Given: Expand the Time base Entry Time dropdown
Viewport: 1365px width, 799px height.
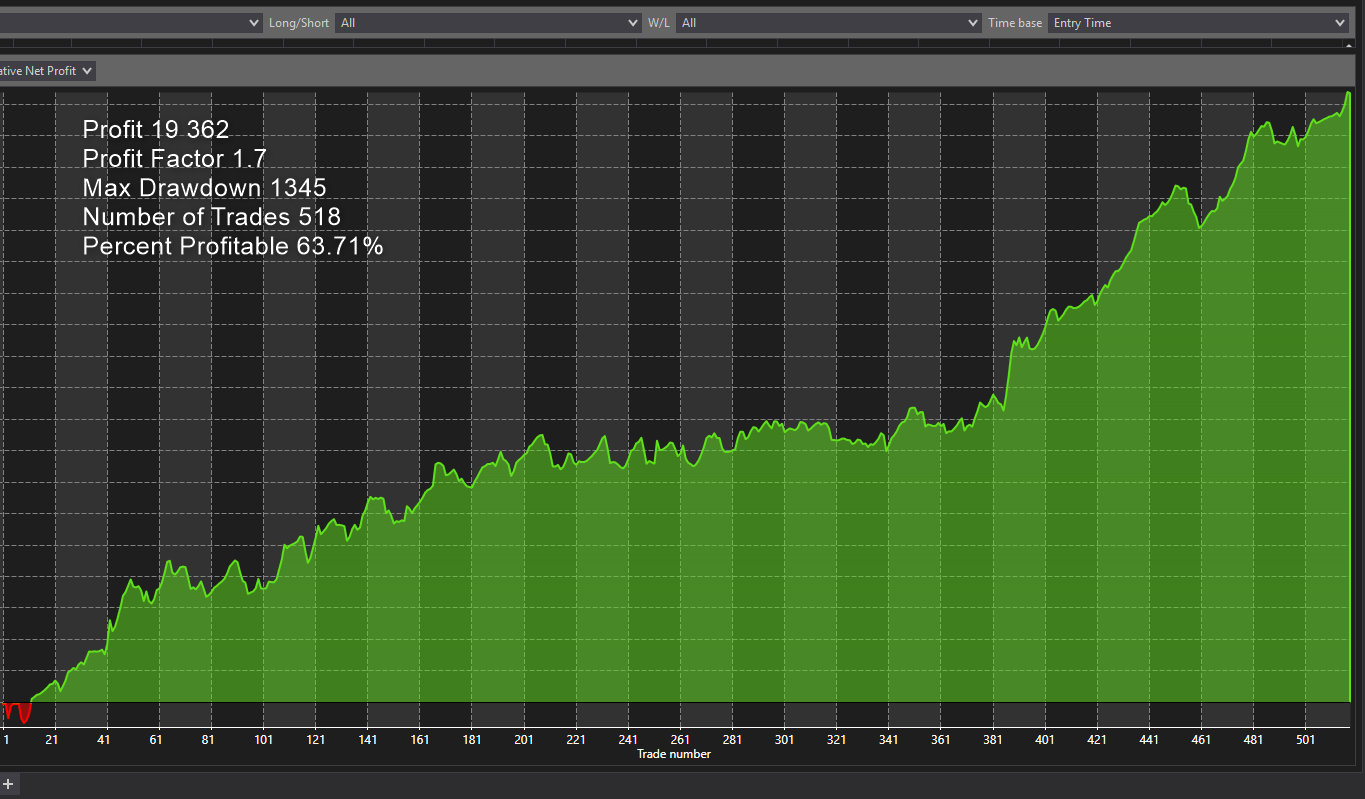Looking at the screenshot, I should (x=1197, y=23).
